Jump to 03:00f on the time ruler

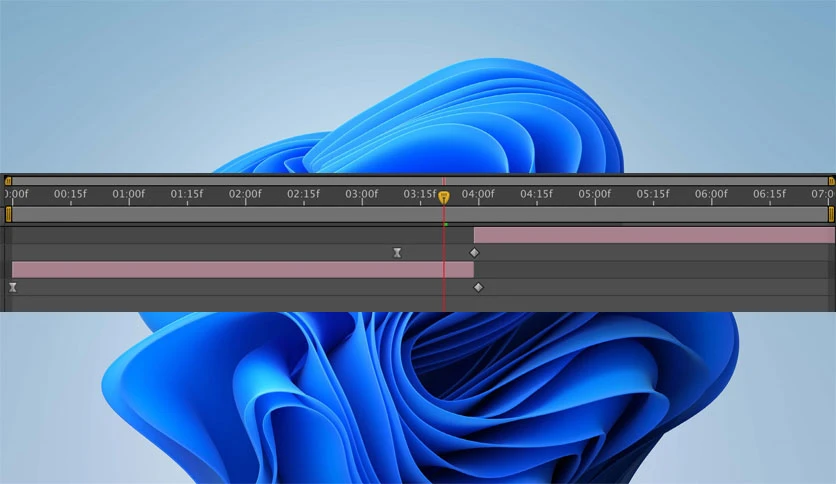pos(361,194)
